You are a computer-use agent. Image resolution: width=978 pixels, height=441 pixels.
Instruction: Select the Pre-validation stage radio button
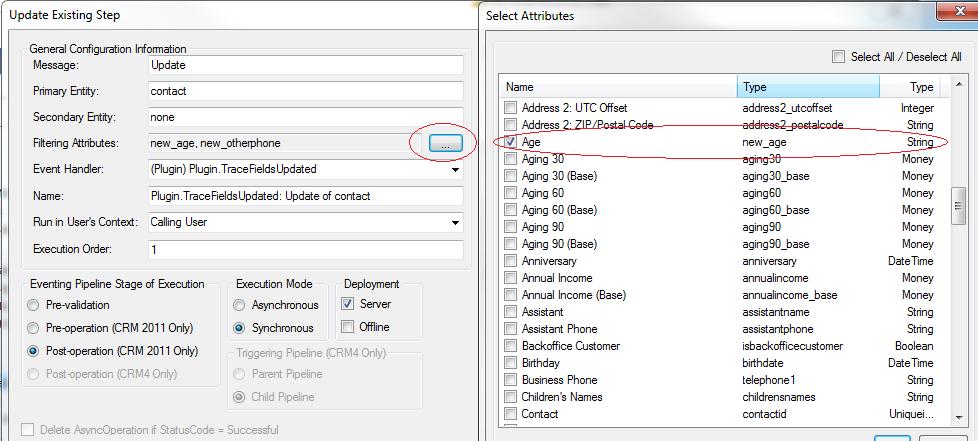click(35, 305)
